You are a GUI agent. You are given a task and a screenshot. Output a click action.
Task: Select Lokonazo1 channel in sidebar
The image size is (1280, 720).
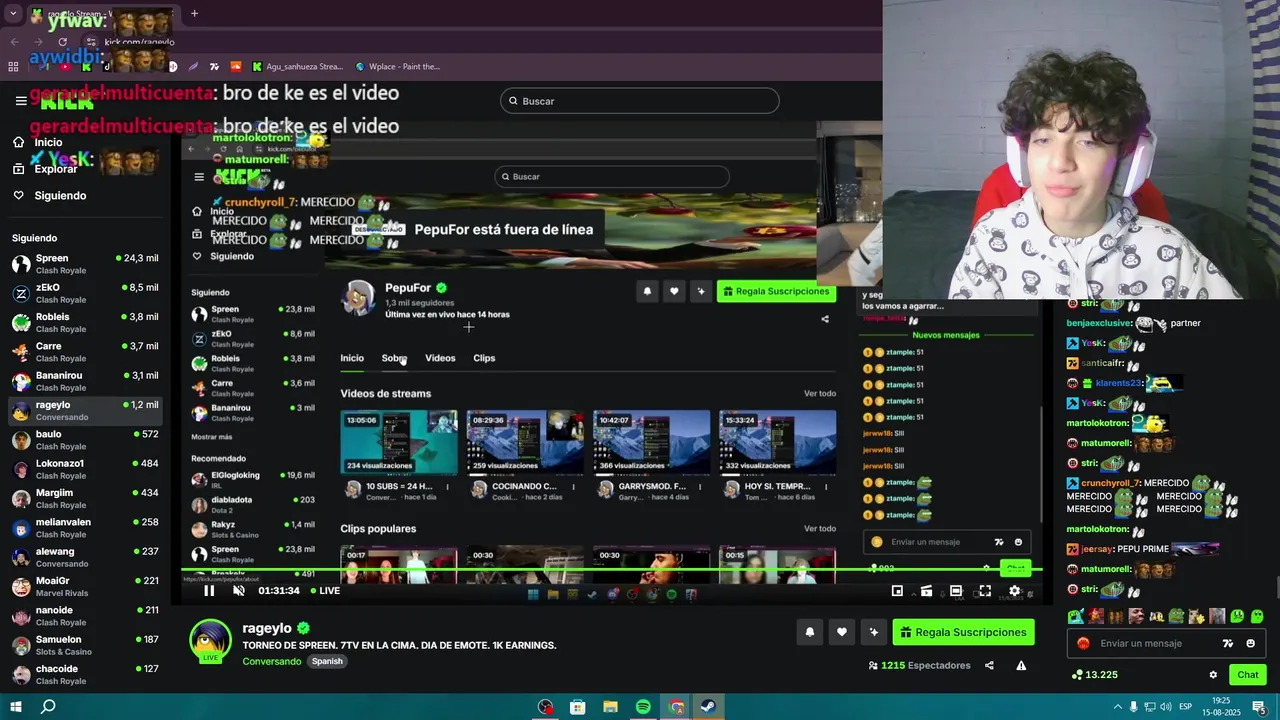pyautogui.click(x=85, y=469)
